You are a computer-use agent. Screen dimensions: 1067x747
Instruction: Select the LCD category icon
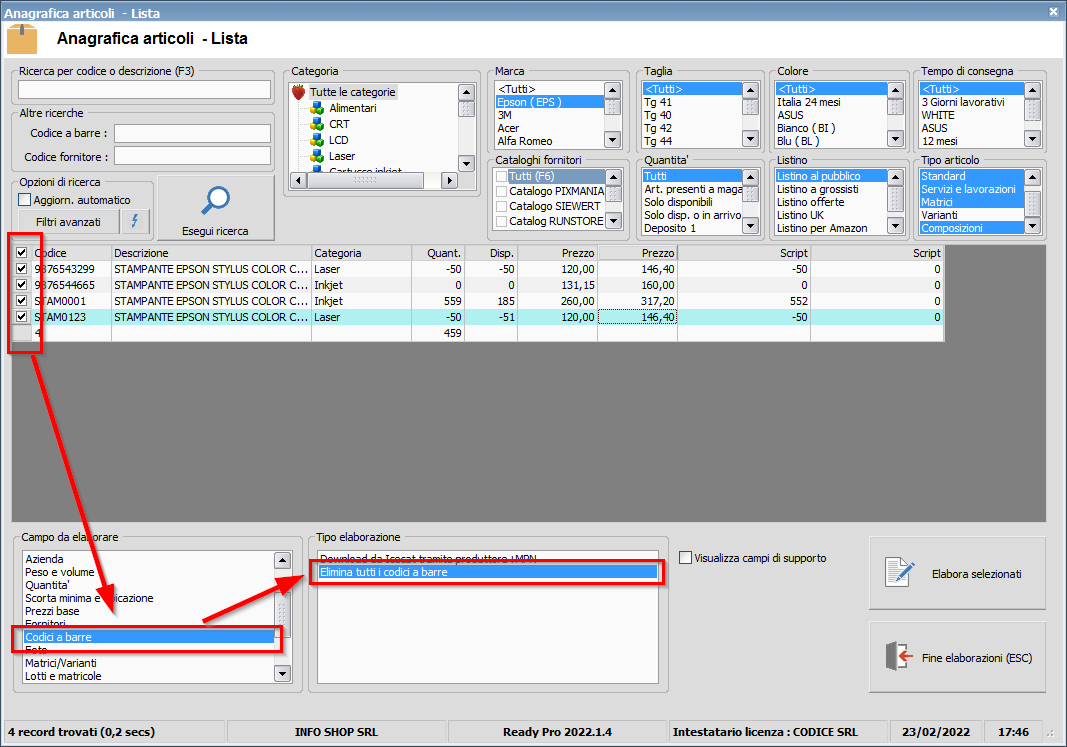click(316, 140)
